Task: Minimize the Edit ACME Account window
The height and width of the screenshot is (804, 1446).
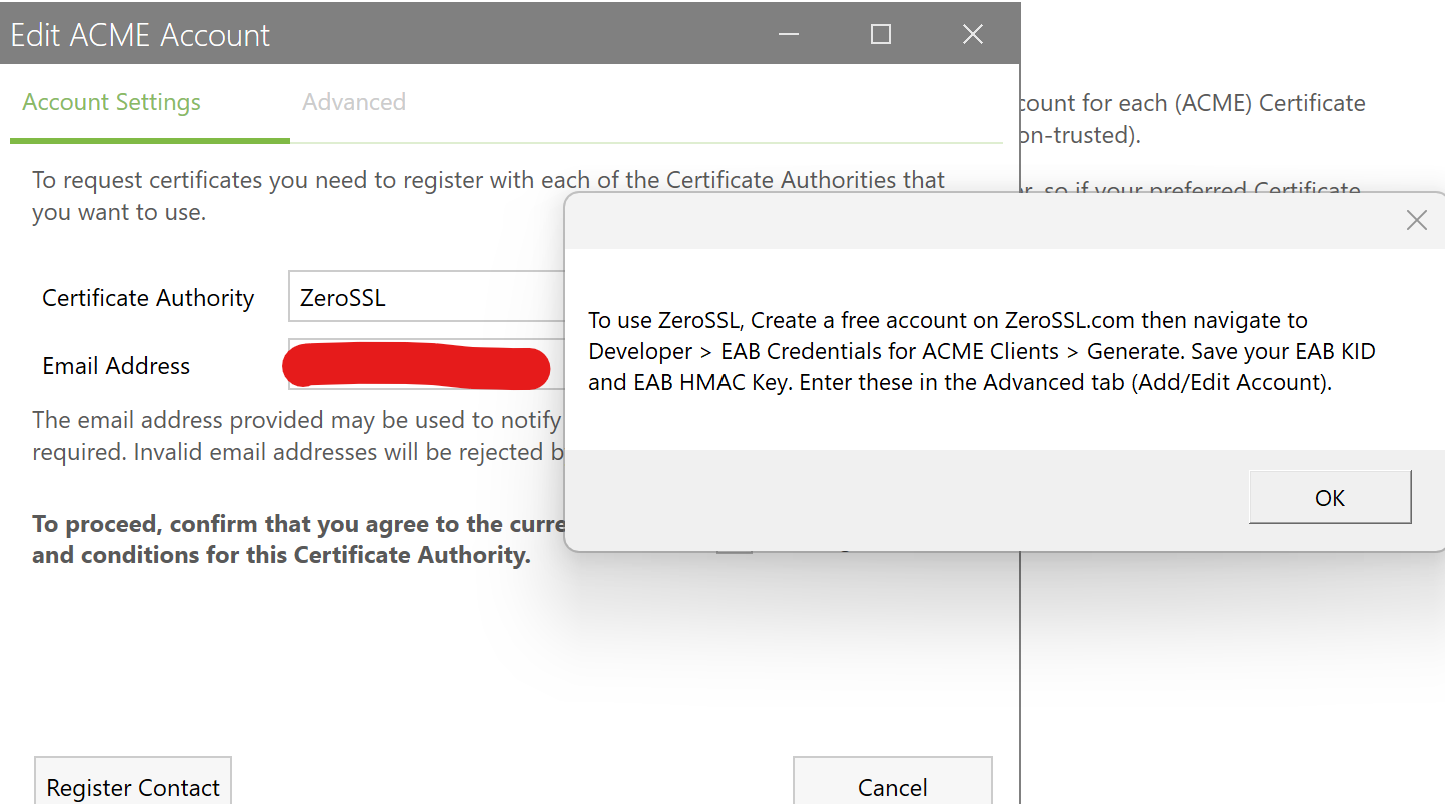Action: tap(789, 35)
